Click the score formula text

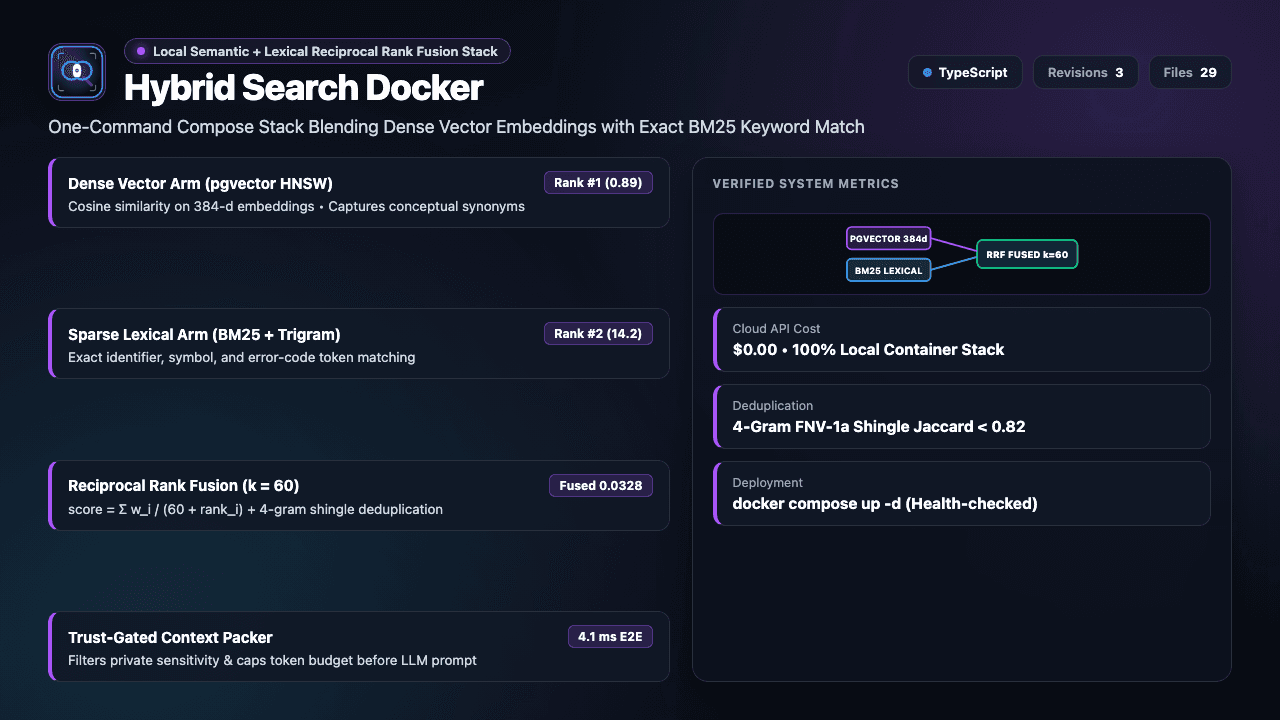[x=255, y=509]
